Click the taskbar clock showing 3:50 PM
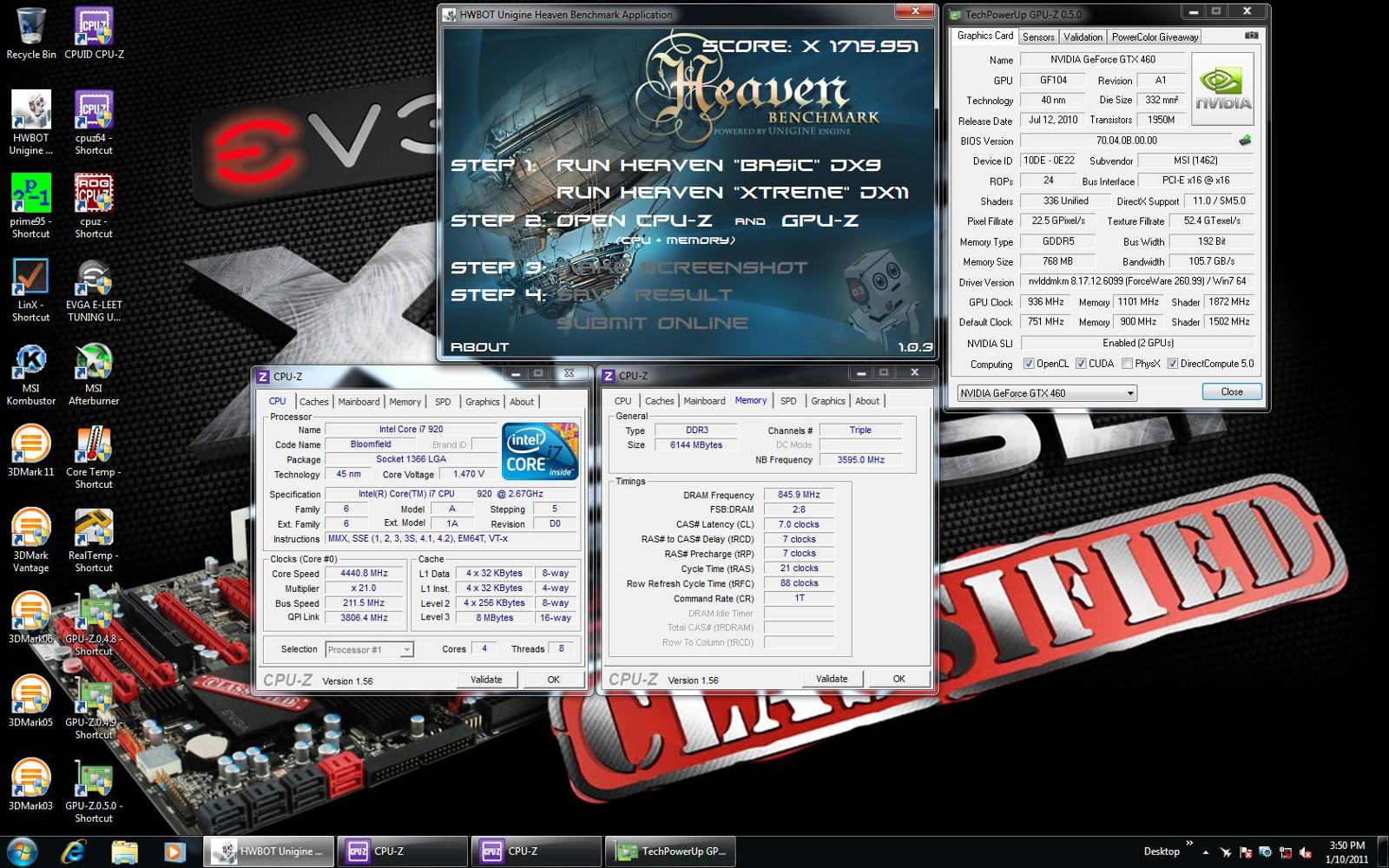The height and width of the screenshot is (868, 1389). pyautogui.click(x=1346, y=852)
